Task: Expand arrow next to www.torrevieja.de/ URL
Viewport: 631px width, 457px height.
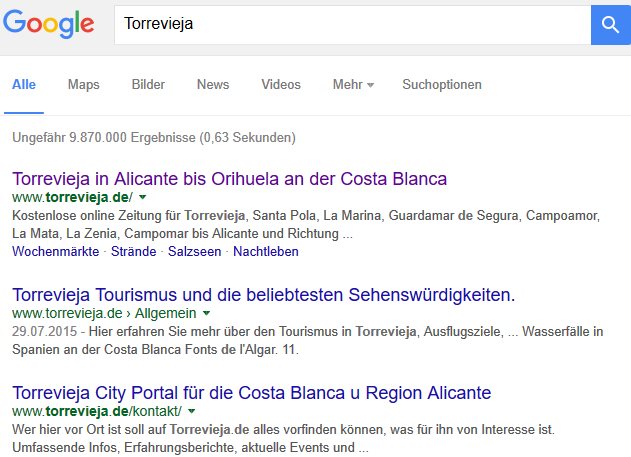Action: click(142, 197)
